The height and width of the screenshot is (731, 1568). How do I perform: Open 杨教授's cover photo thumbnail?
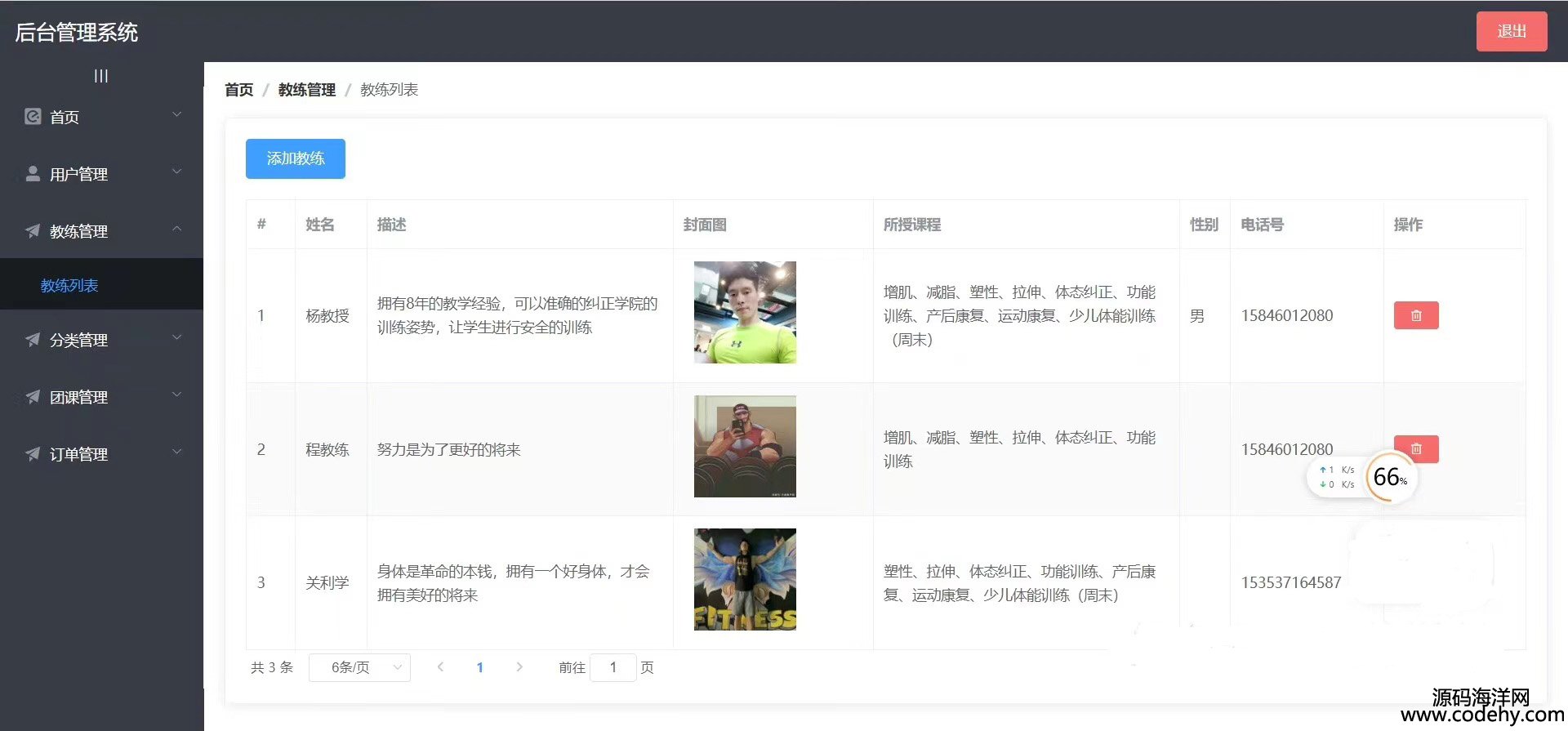click(745, 312)
